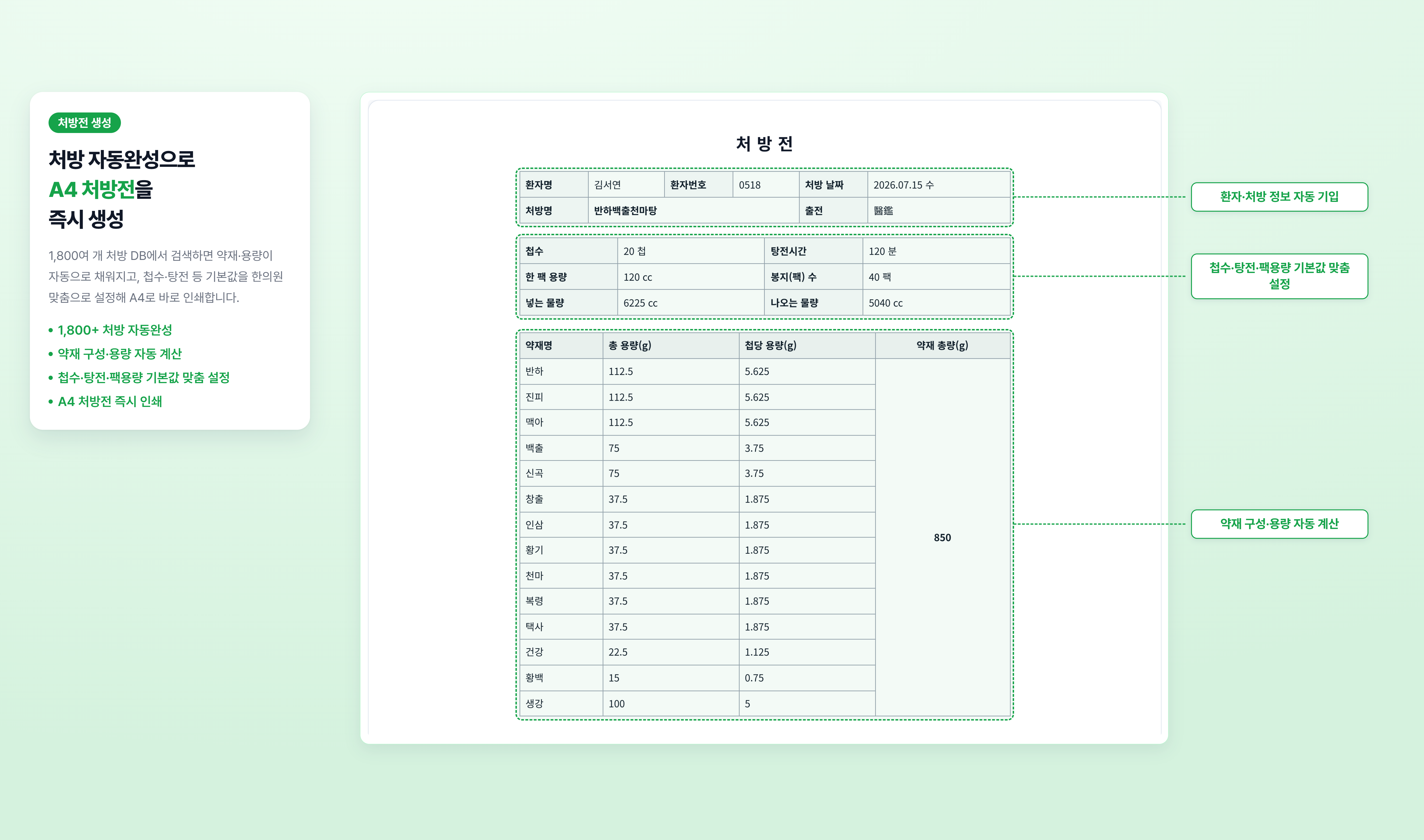Click the herb name '신곡'
Viewport: 1424px width, 840px height.
[535, 473]
